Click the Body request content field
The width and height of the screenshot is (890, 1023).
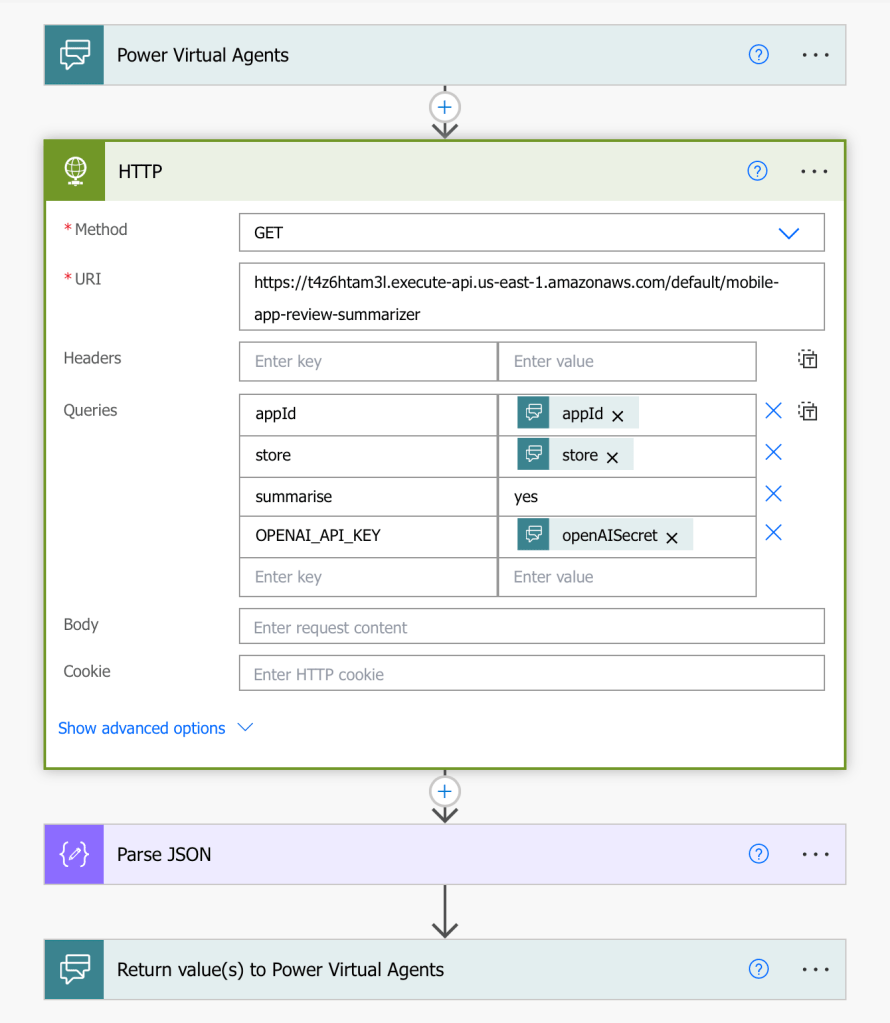531,627
